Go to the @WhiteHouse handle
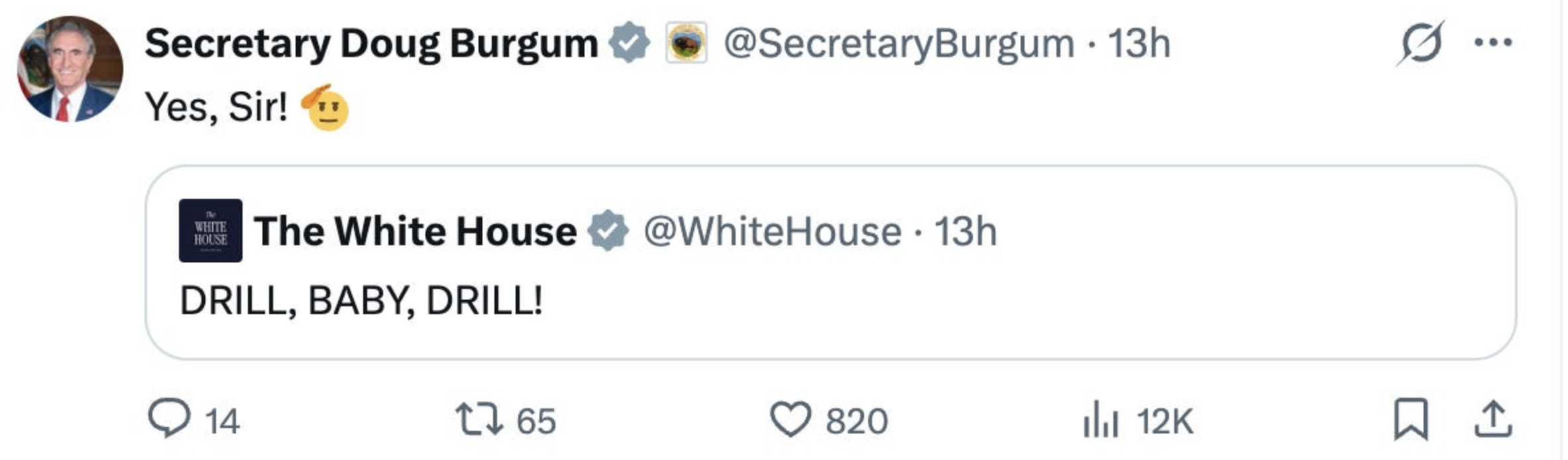 [x=772, y=231]
